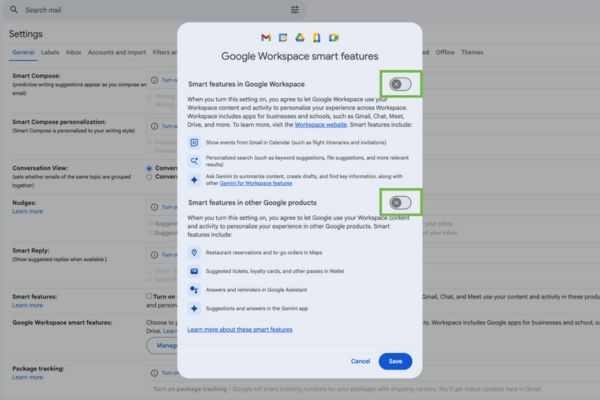Open the Accounts and Import tab

pyautogui.click(x=116, y=52)
